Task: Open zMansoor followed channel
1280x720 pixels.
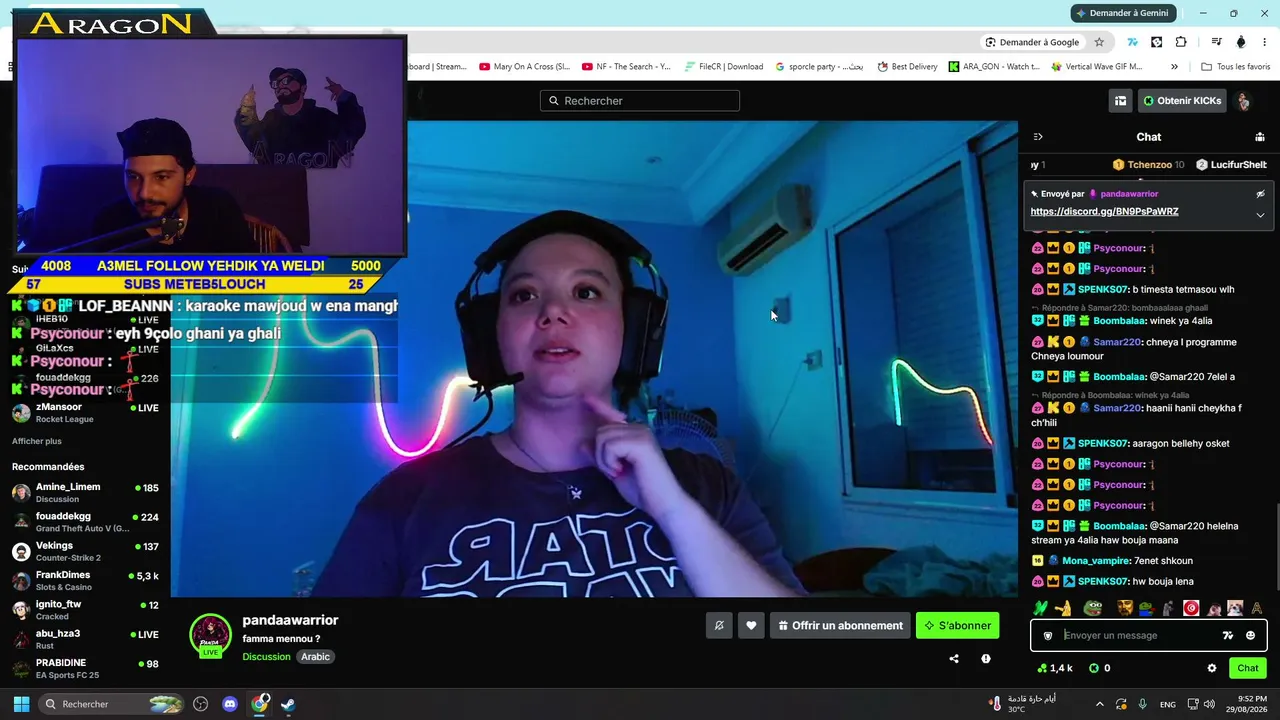Action: 85,412
